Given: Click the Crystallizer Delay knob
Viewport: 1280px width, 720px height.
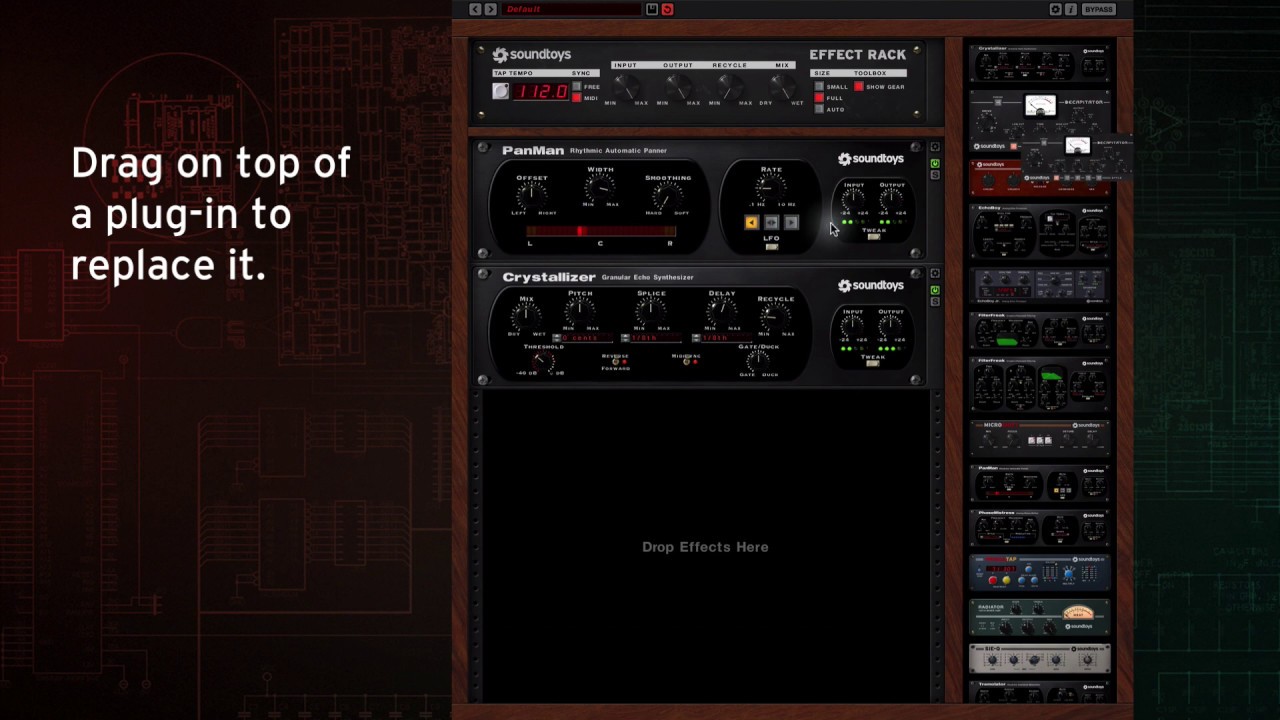Looking at the screenshot, I should coord(721,312).
